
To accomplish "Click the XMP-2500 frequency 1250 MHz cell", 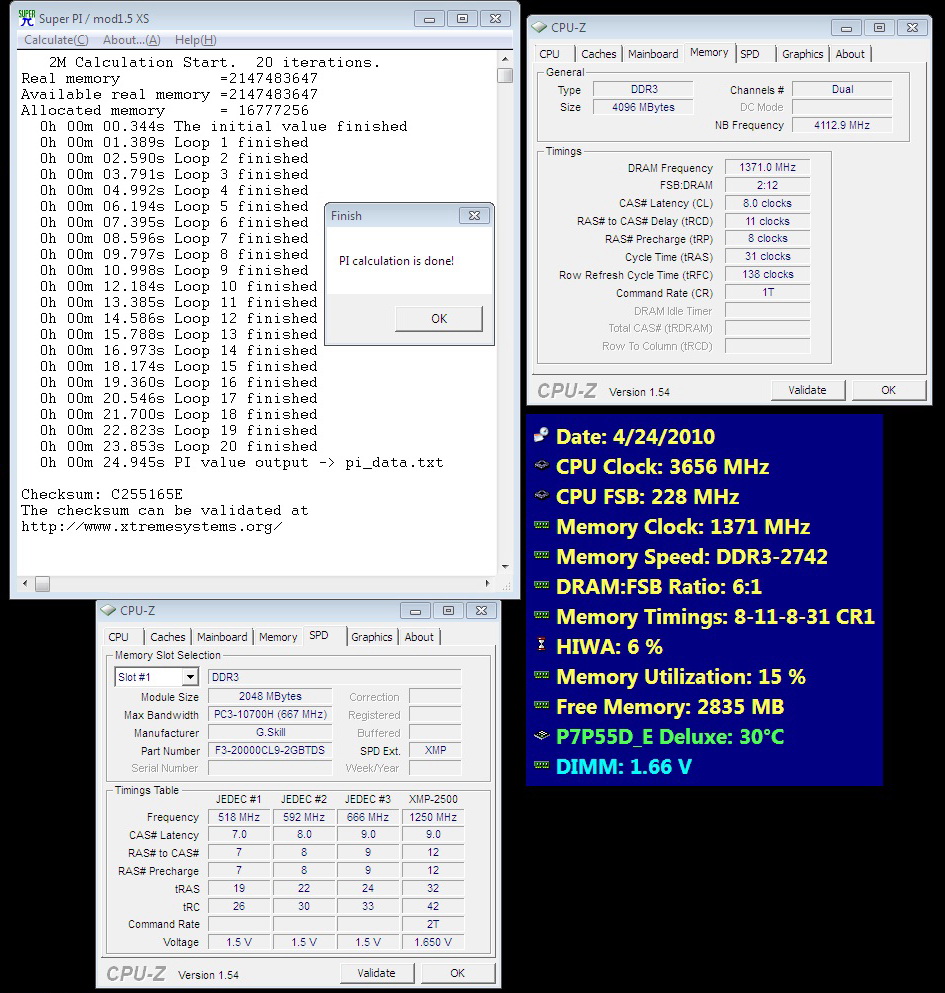I will 433,817.
